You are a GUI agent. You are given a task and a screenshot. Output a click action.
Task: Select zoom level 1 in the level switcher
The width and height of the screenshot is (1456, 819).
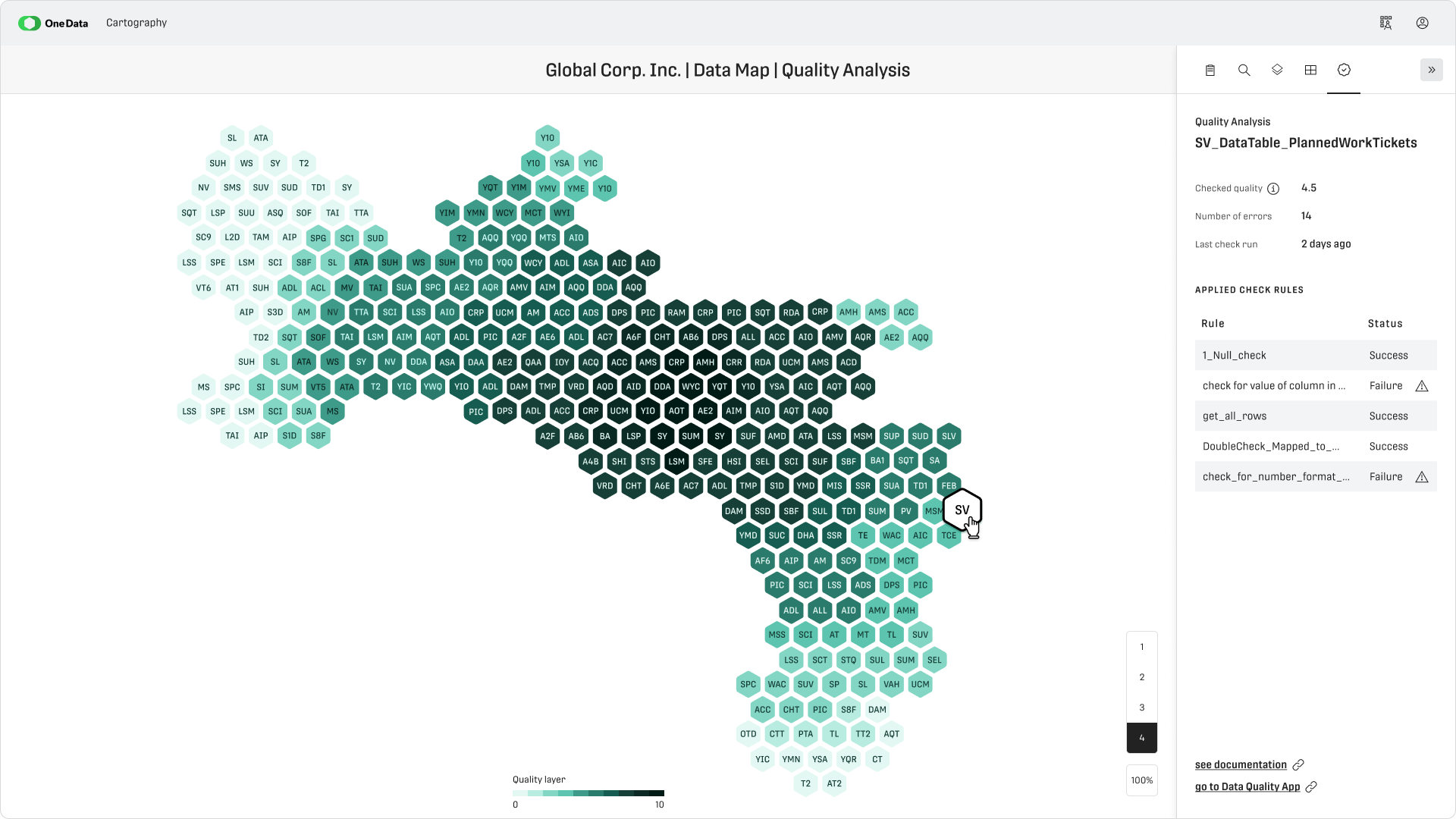[1141, 647]
